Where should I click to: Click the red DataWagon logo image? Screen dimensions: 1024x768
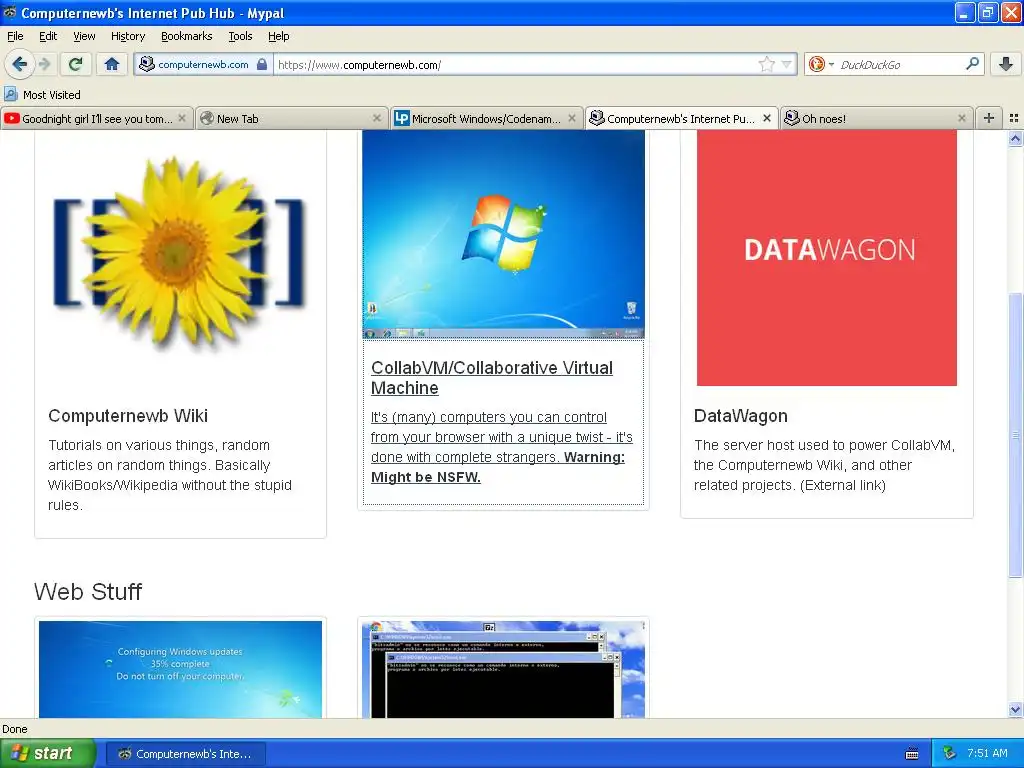point(827,257)
